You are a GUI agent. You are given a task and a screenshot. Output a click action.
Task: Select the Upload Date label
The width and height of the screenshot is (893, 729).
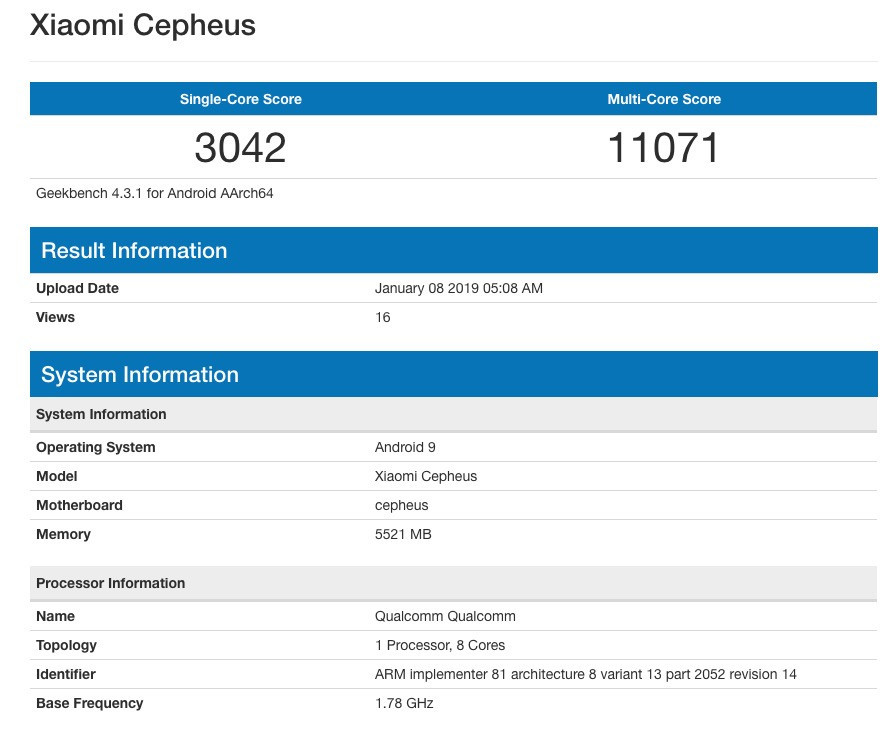pos(77,288)
